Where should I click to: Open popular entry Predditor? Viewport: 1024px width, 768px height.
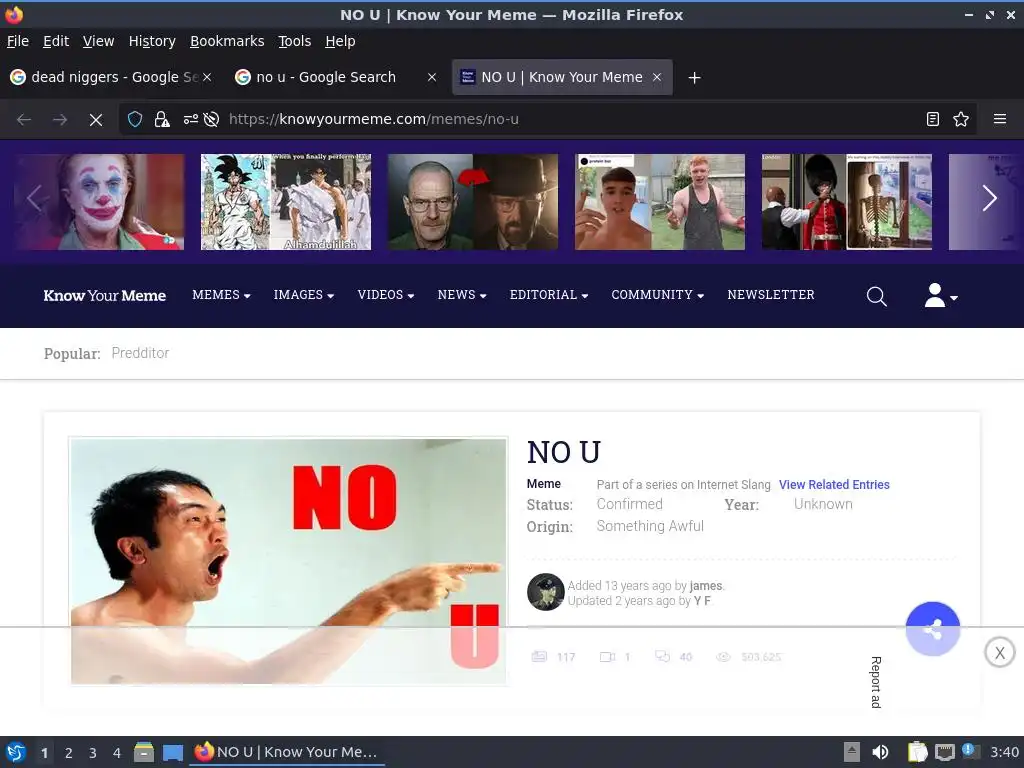coord(140,353)
